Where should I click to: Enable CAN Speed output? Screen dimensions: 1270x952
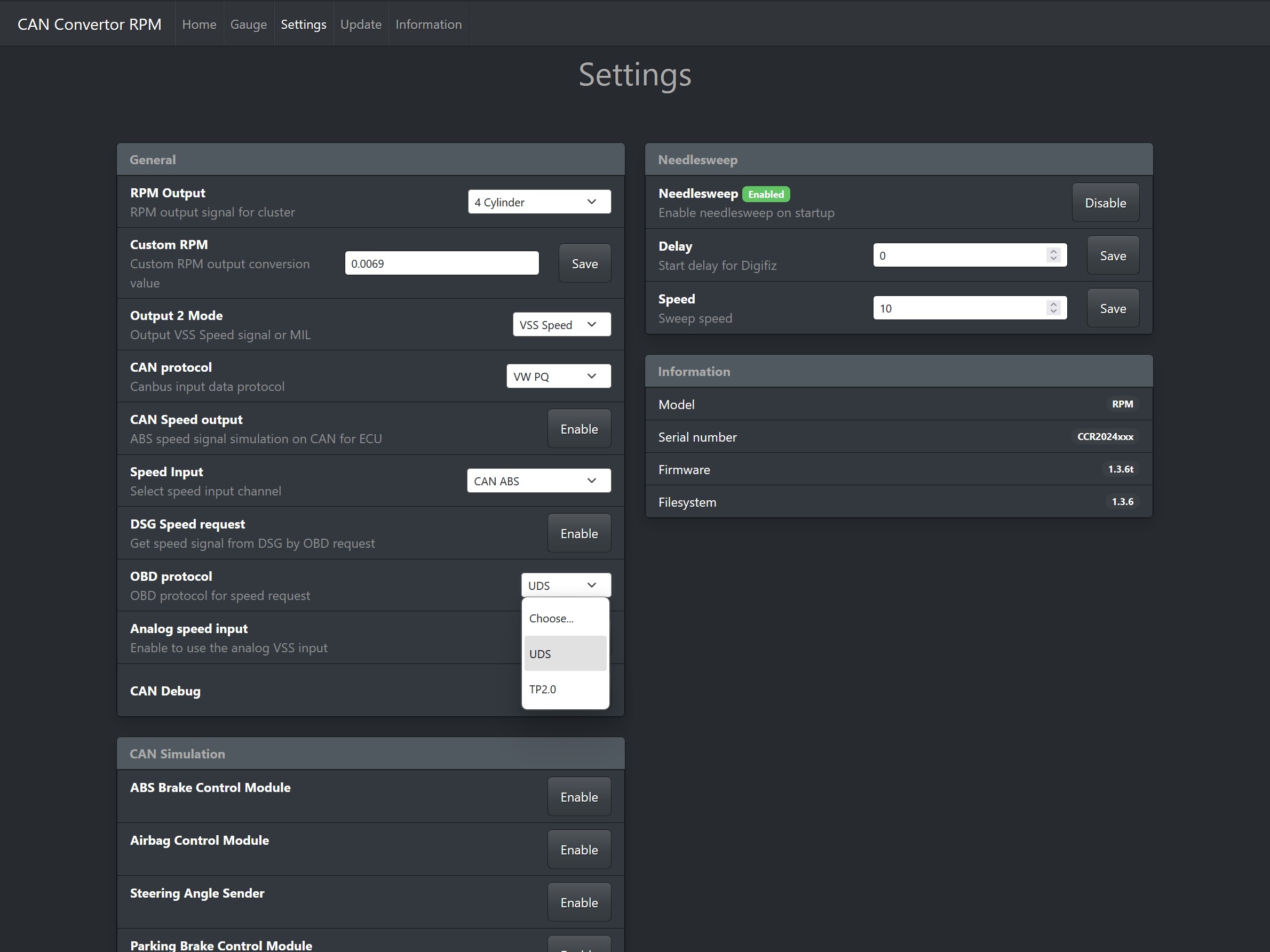(579, 428)
